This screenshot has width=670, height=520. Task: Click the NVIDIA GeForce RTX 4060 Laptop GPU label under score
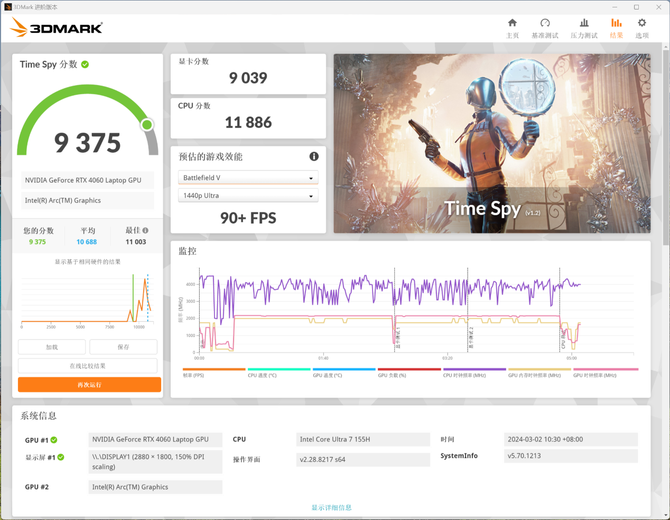tap(88, 180)
